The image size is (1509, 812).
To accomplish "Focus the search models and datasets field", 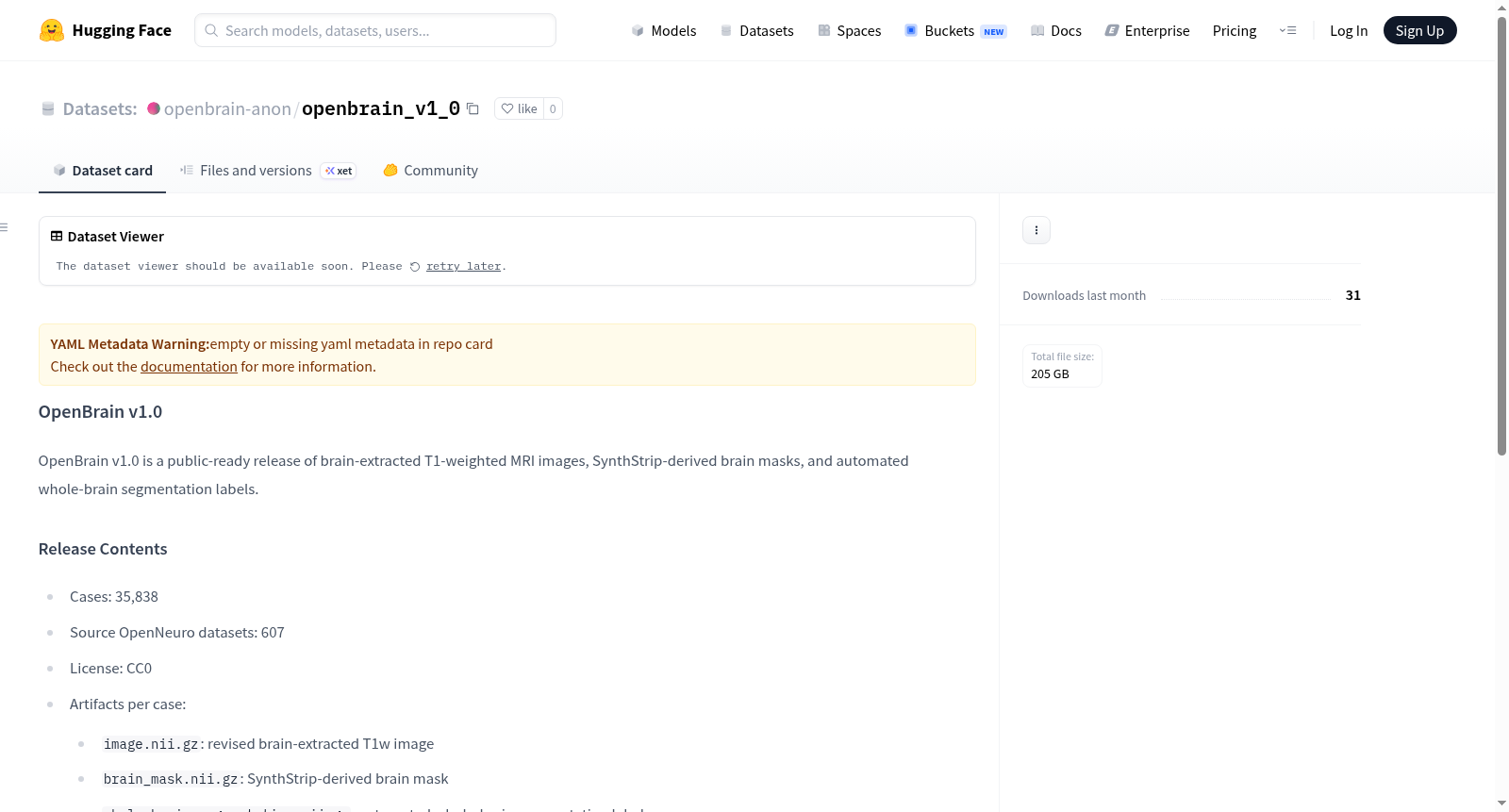I will [375, 30].
